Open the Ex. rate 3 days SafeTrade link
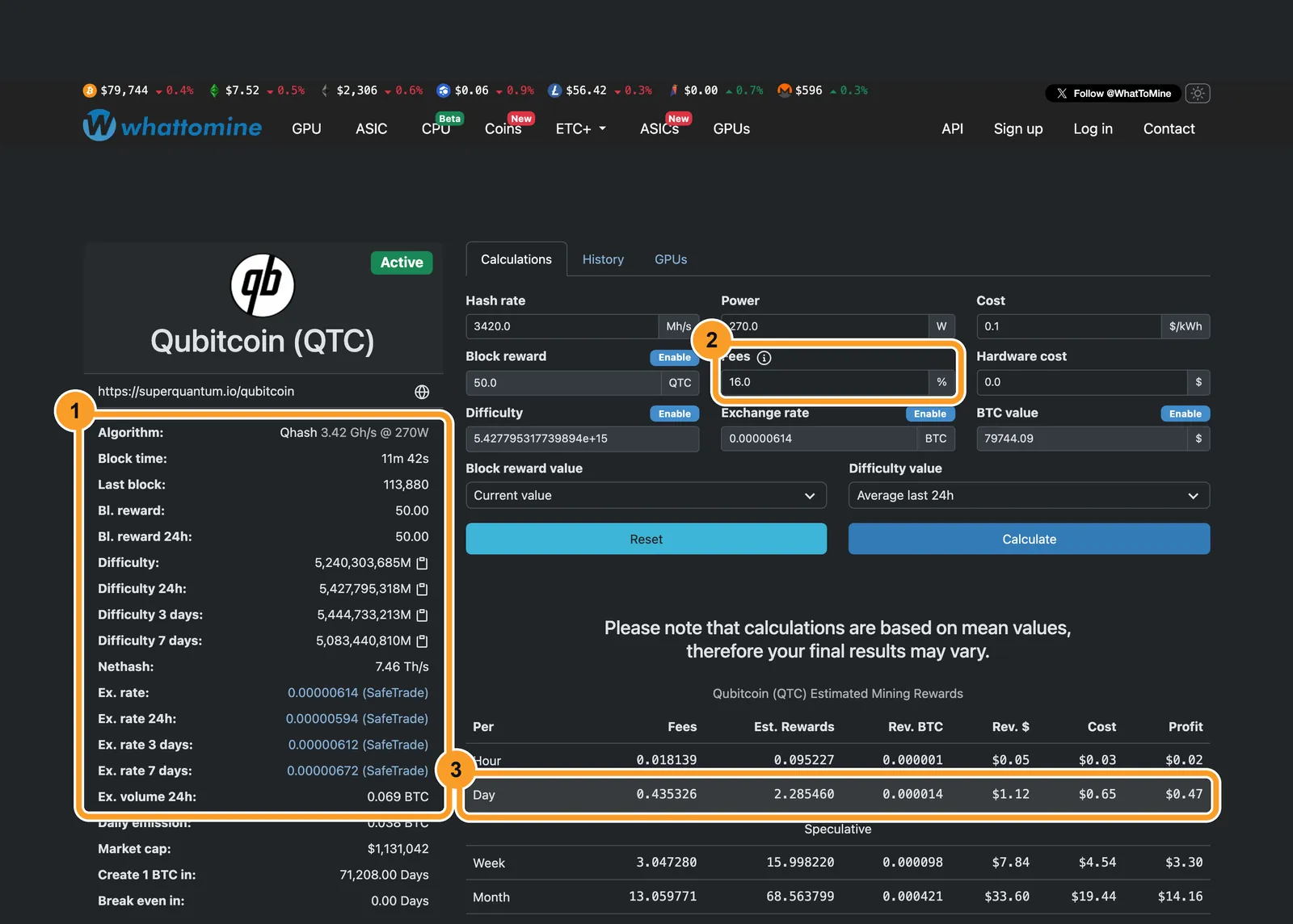 (358, 745)
